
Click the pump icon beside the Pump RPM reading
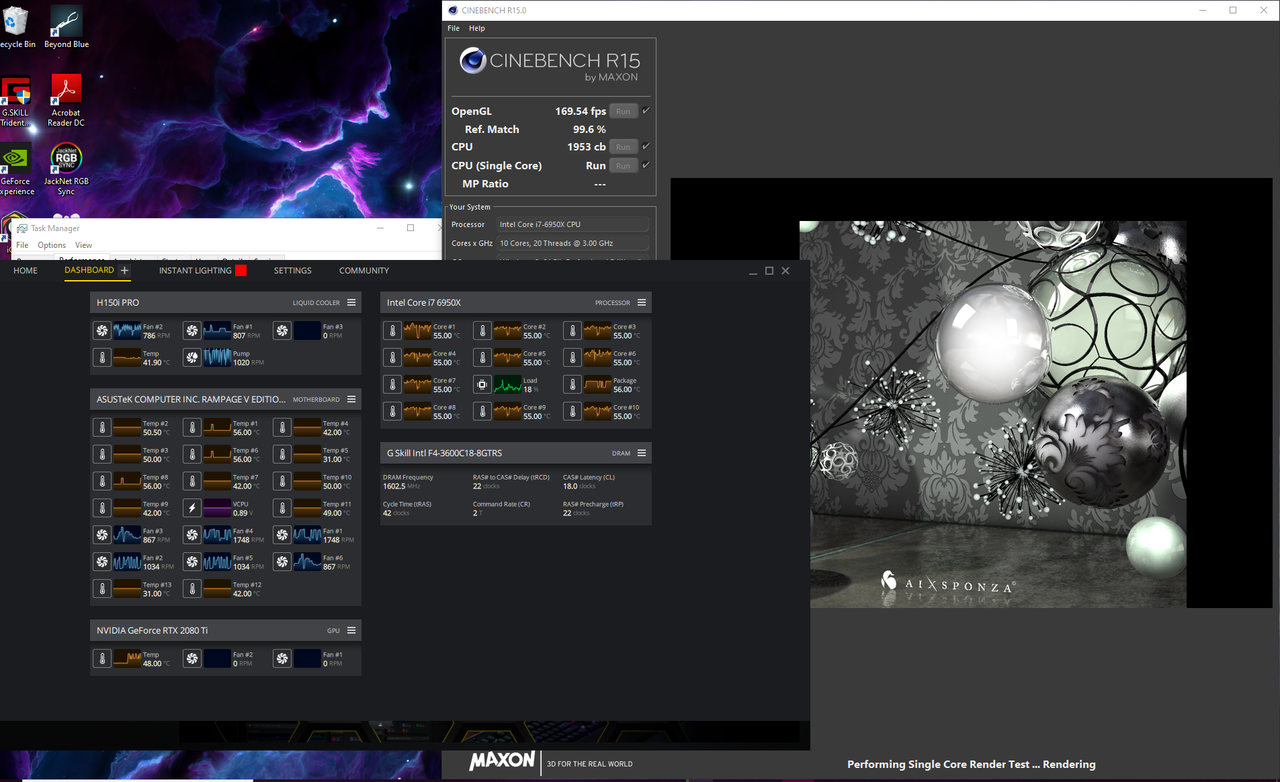(x=191, y=357)
